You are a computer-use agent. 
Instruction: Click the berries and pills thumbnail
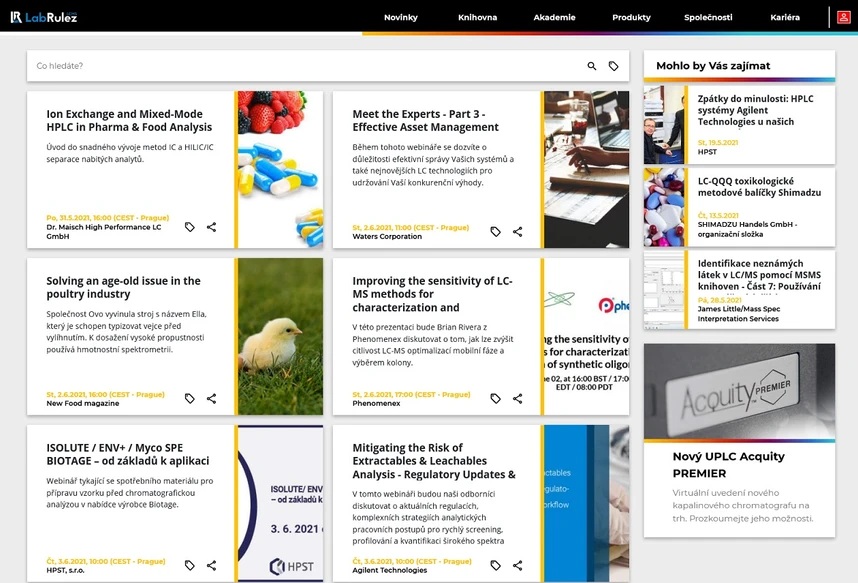click(x=280, y=169)
